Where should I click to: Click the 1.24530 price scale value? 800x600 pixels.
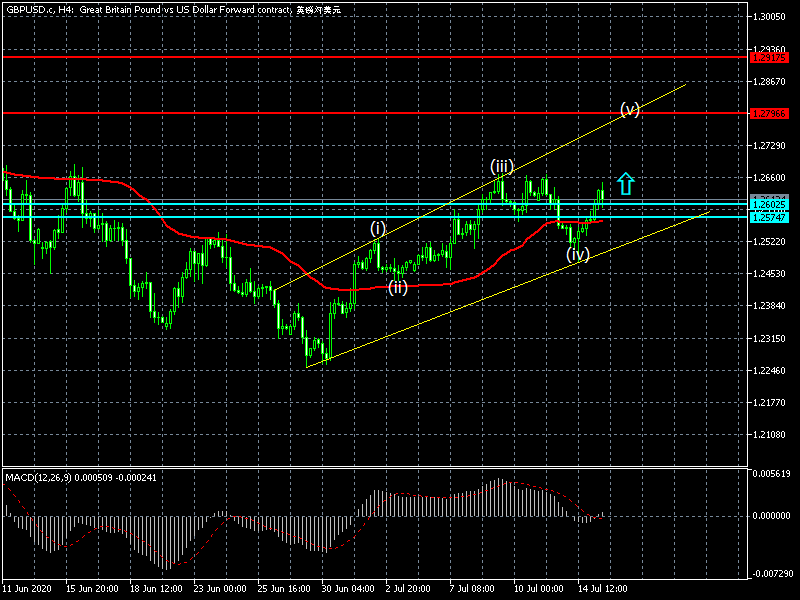click(769, 273)
